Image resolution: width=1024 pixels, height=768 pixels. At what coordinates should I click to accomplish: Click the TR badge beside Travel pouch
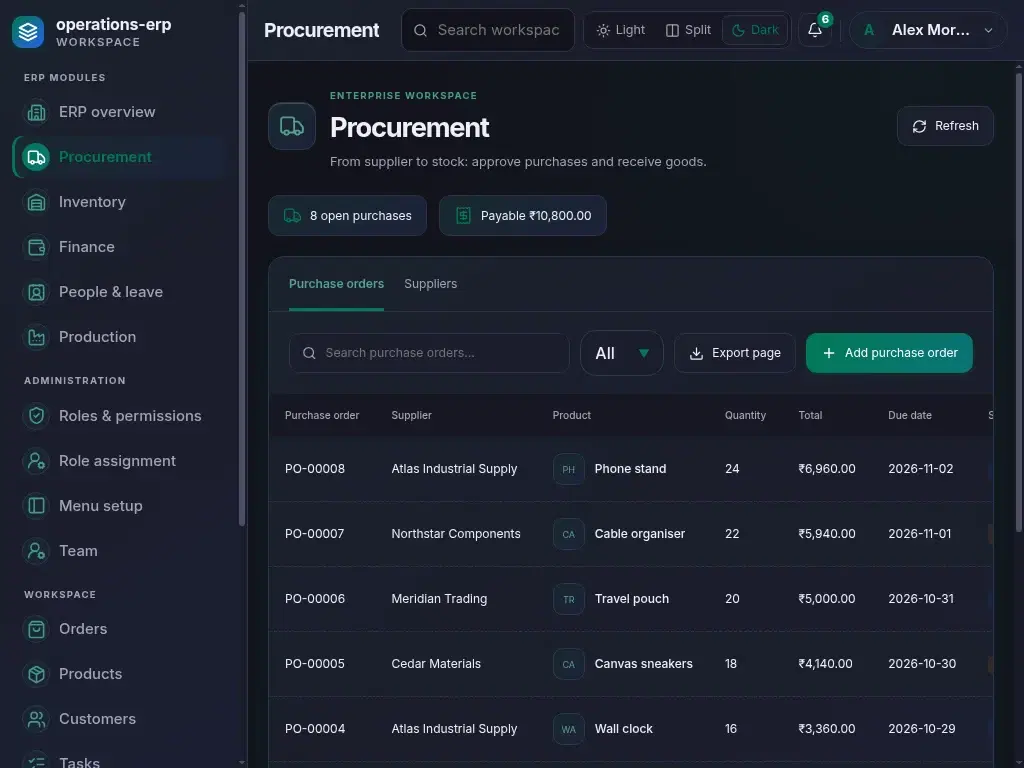point(569,599)
